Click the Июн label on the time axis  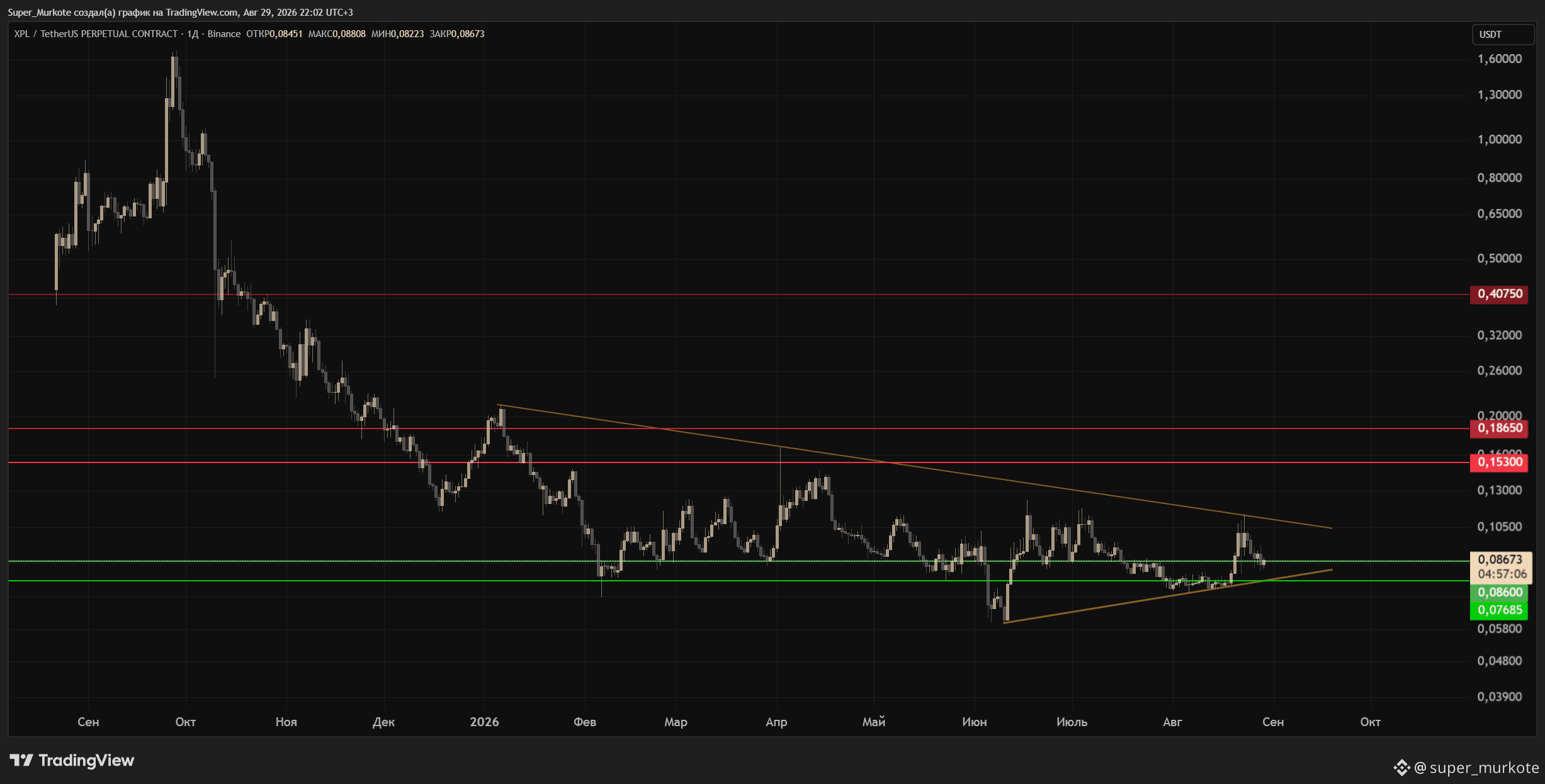coord(975,722)
